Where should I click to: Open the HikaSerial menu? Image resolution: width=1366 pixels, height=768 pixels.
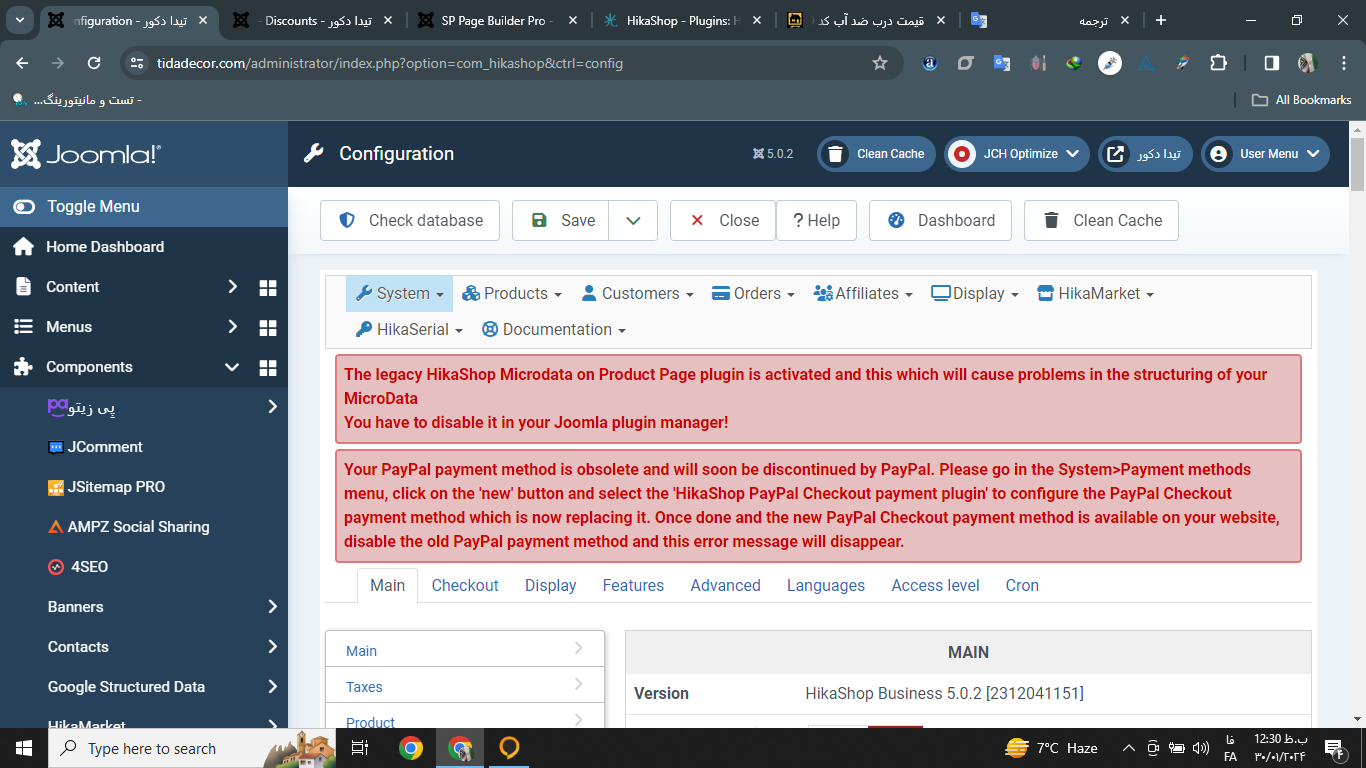[x=410, y=330]
